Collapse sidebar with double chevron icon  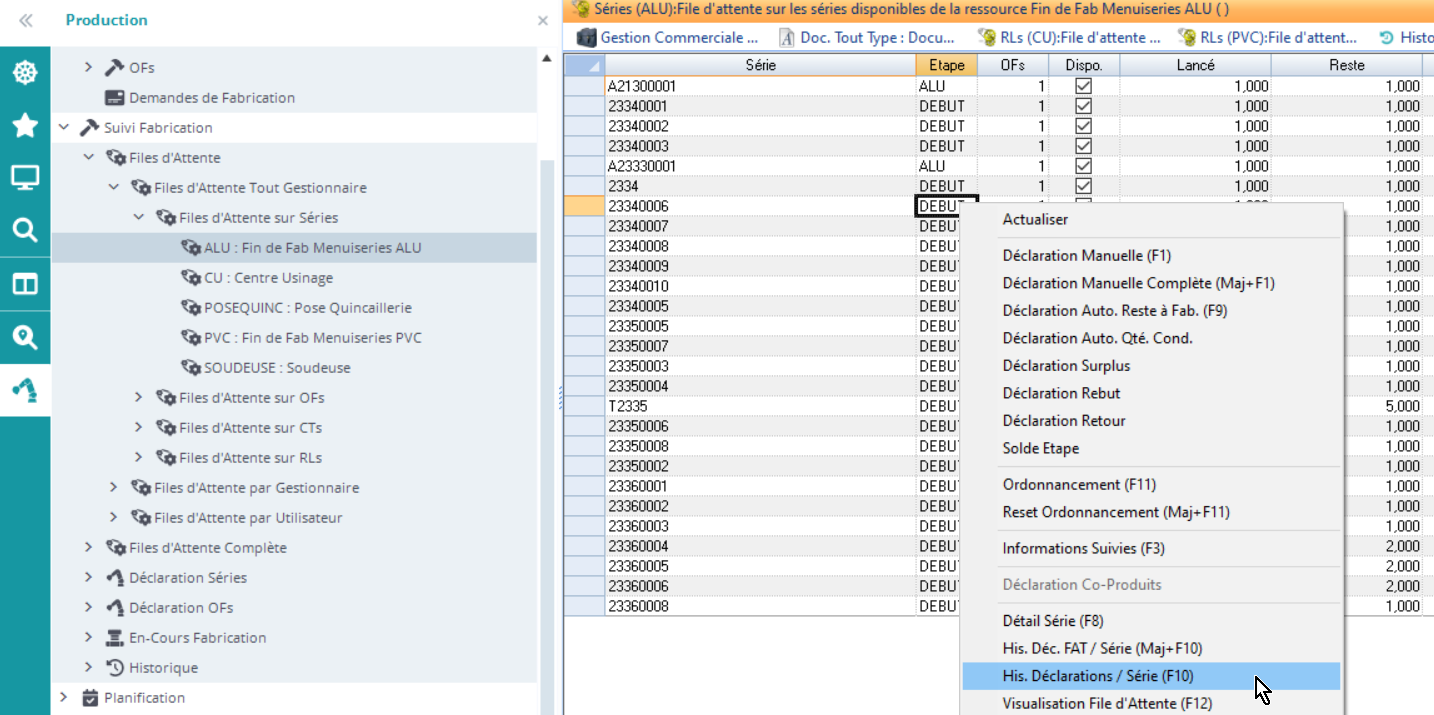click(x=26, y=20)
